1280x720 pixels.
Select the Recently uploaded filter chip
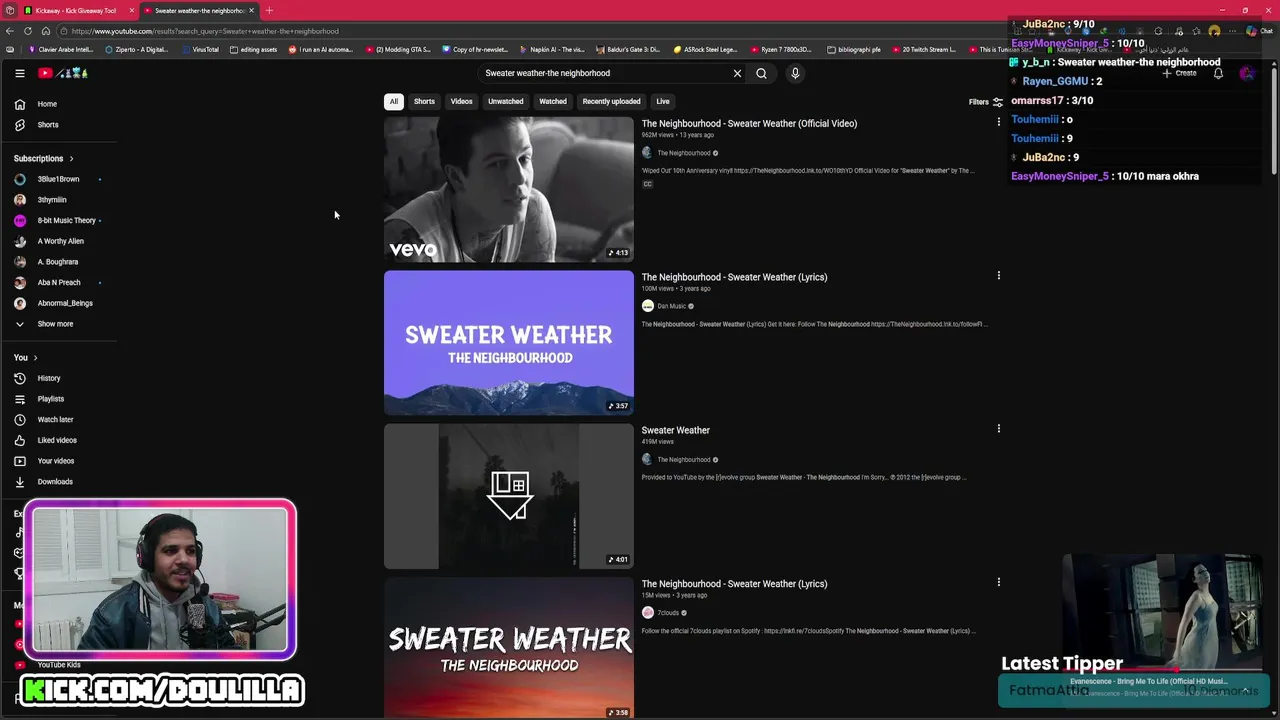pyautogui.click(x=611, y=101)
